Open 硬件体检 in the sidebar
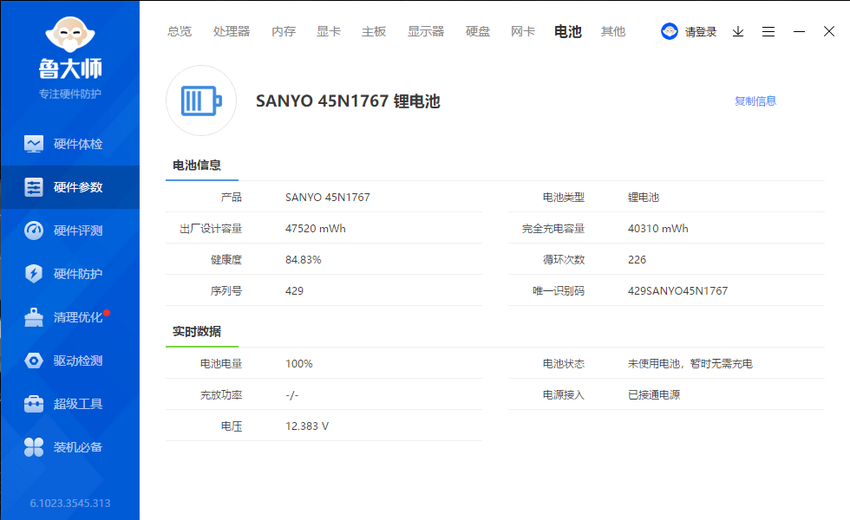 point(70,144)
